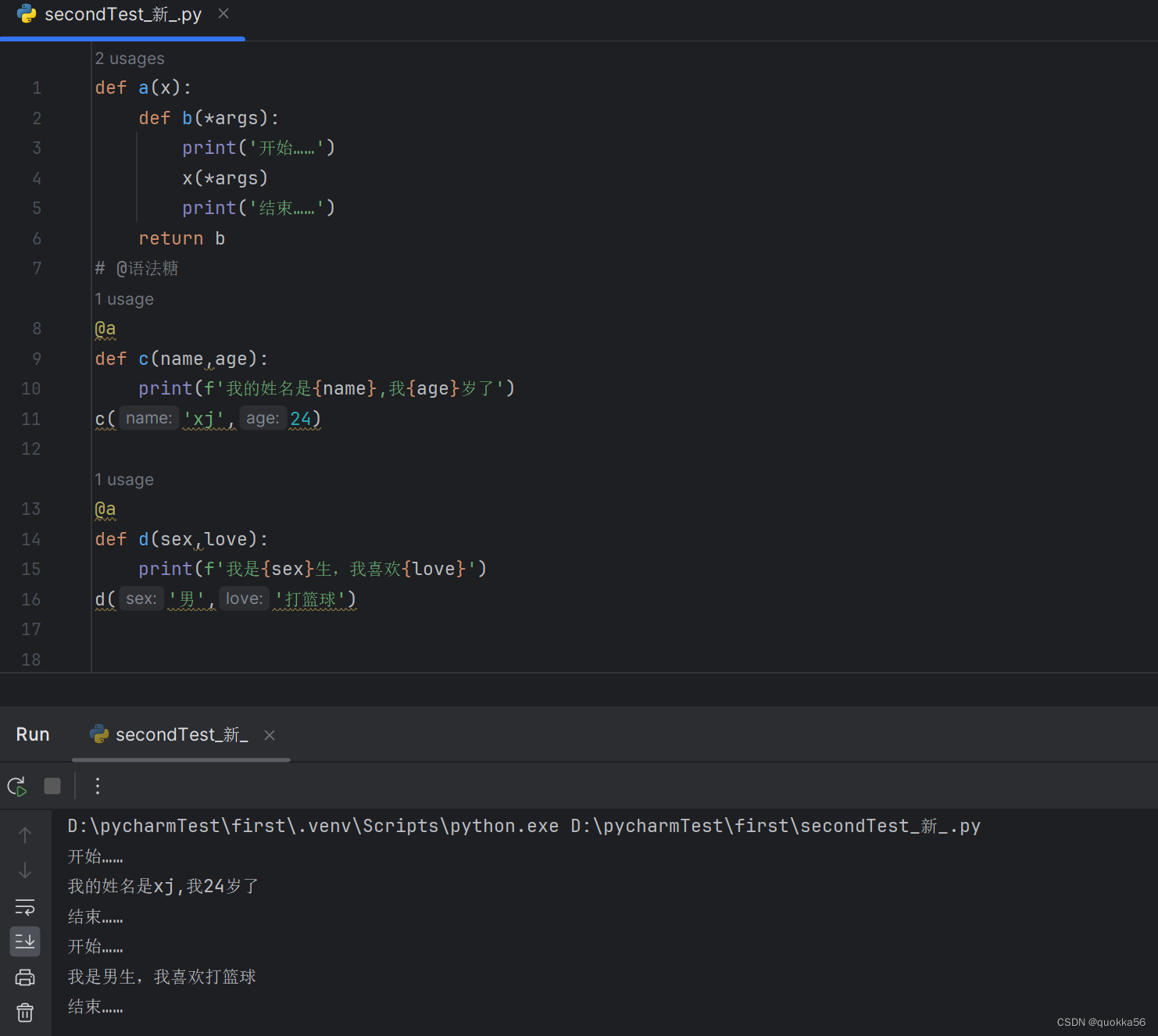Click line number 1 in the gutter
Screen dimensions: 1158x1036
click(x=37, y=88)
